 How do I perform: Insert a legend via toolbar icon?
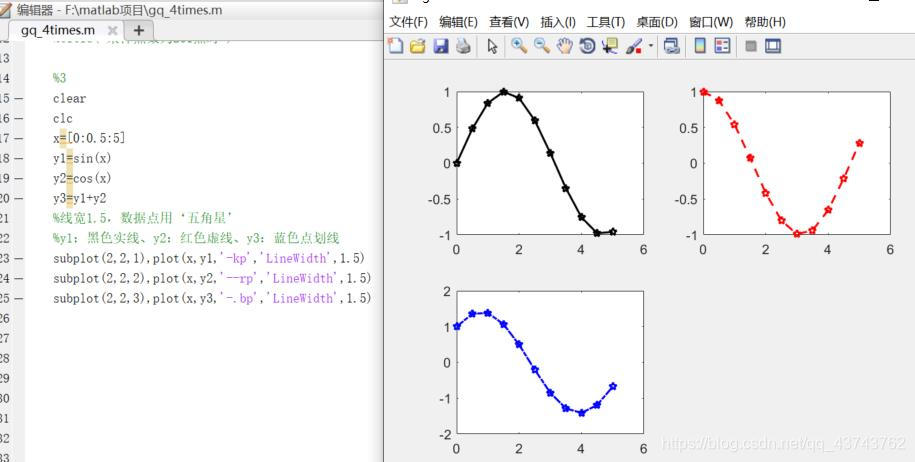tap(722, 46)
